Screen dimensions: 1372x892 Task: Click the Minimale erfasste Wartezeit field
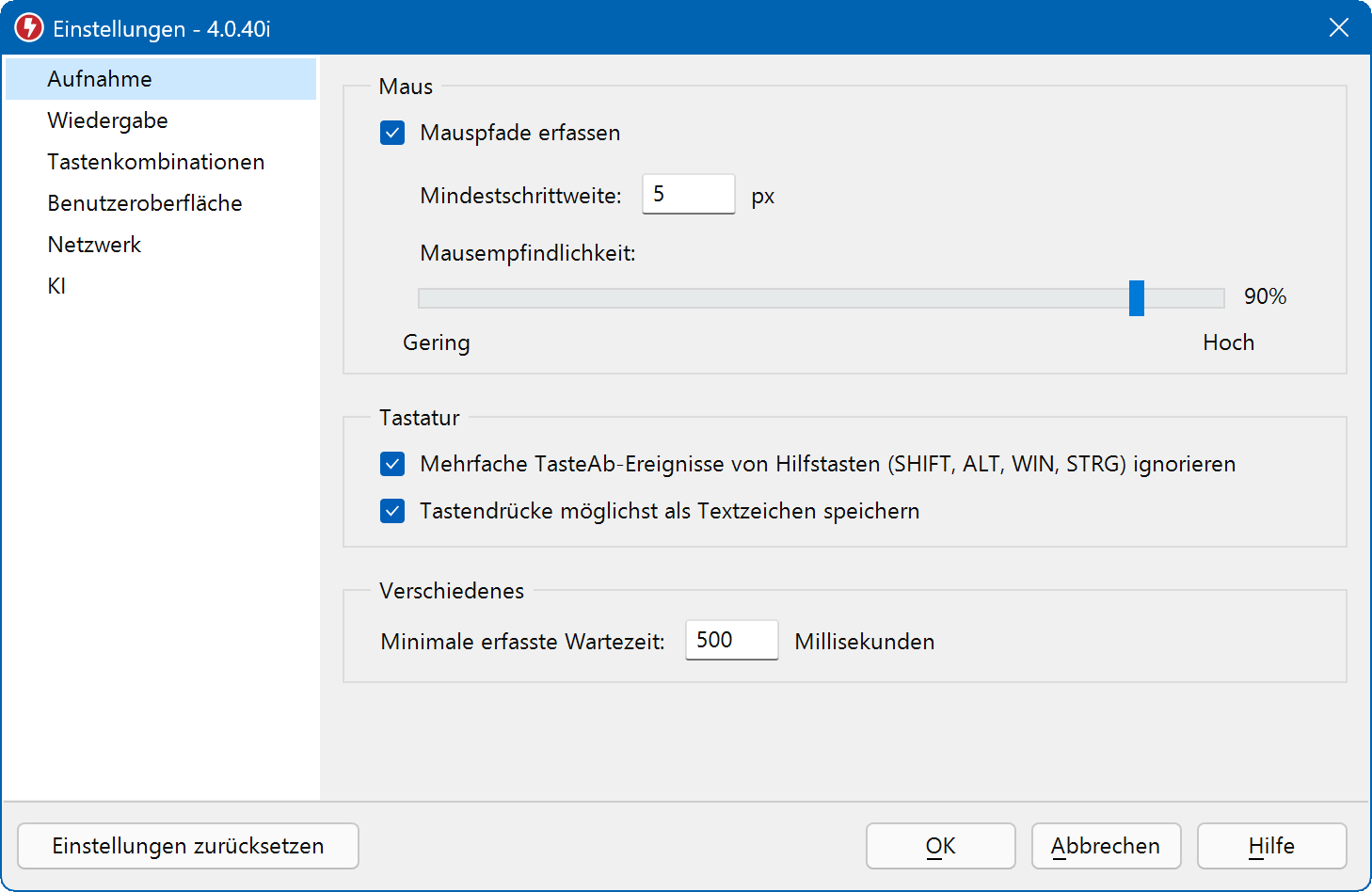tap(731, 641)
